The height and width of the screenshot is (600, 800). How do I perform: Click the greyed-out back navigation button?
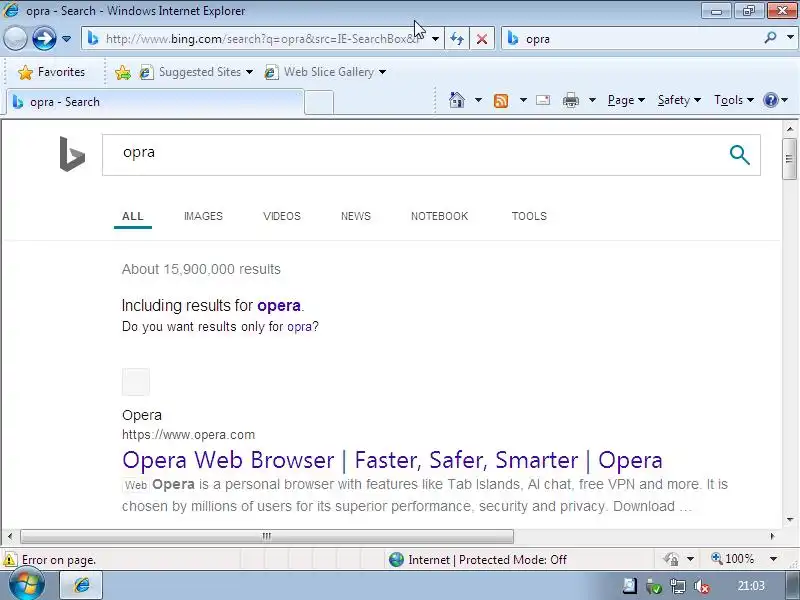point(15,38)
